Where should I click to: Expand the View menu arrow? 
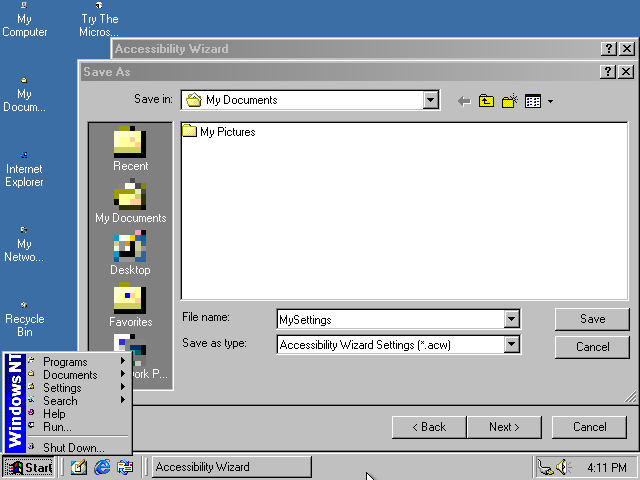tap(550, 101)
